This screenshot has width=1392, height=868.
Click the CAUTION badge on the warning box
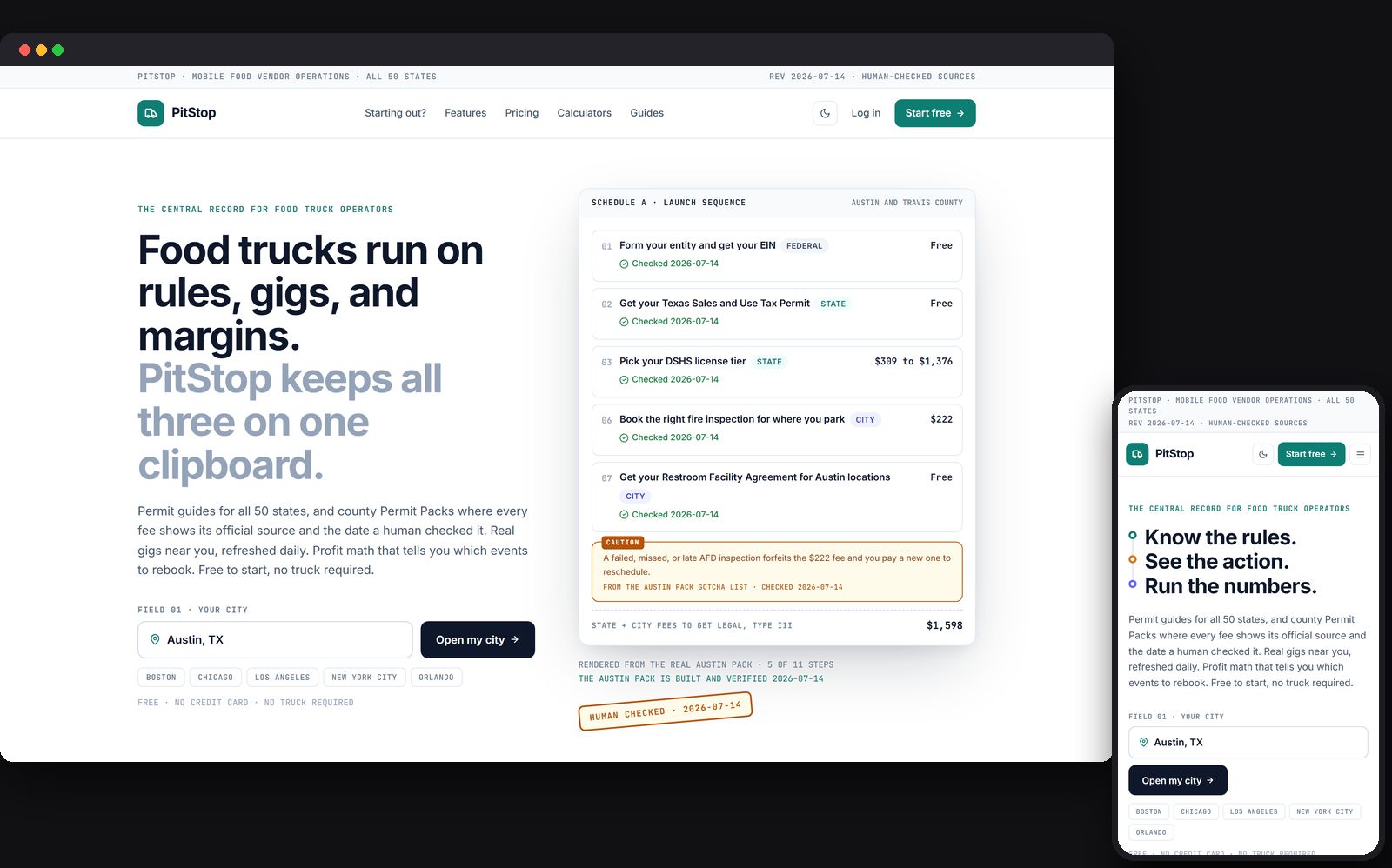point(622,543)
